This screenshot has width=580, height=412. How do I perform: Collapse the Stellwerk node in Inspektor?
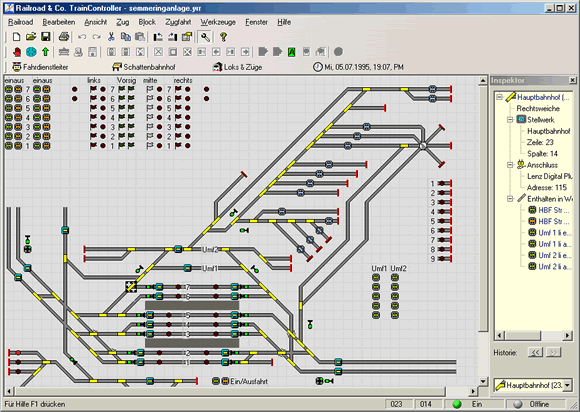click(x=510, y=119)
